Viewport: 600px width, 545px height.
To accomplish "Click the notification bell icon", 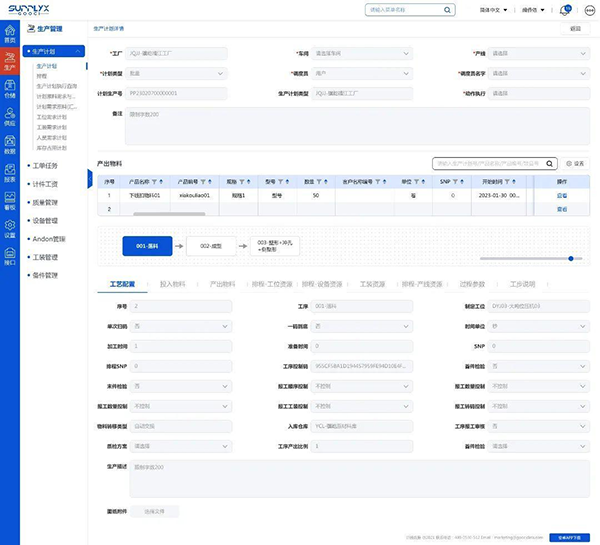I will pos(565,10).
